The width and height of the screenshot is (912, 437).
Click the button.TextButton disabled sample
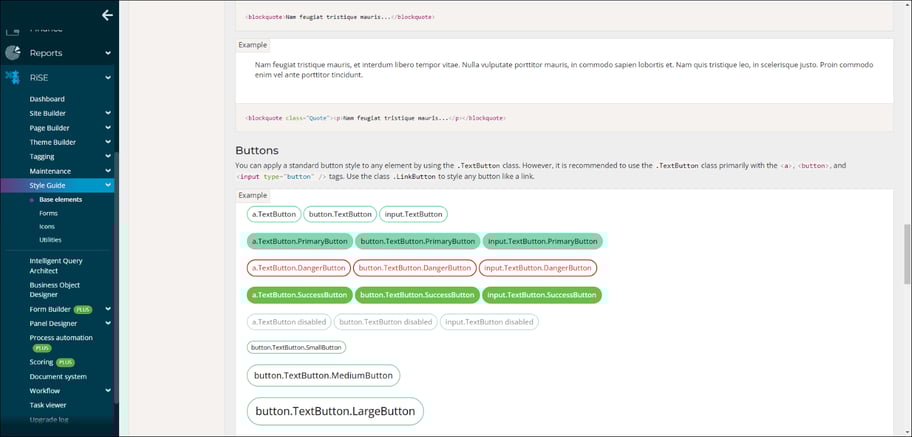click(386, 322)
